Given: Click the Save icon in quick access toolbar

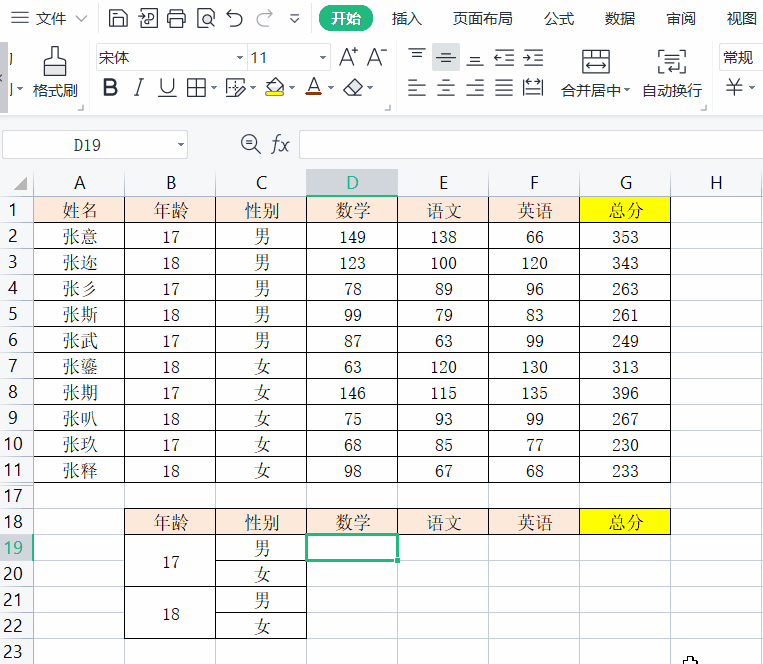Looking at the screenshot, I should tap(118, 18).
